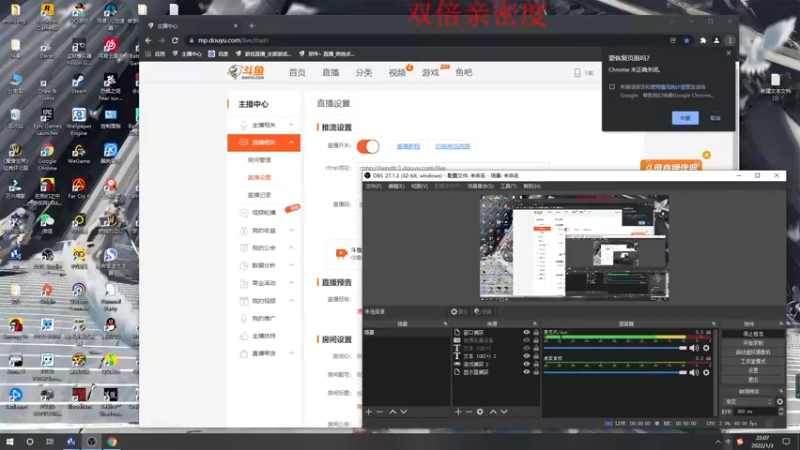Open Chrome extensions puzzle icon

(x=703, y=40)
